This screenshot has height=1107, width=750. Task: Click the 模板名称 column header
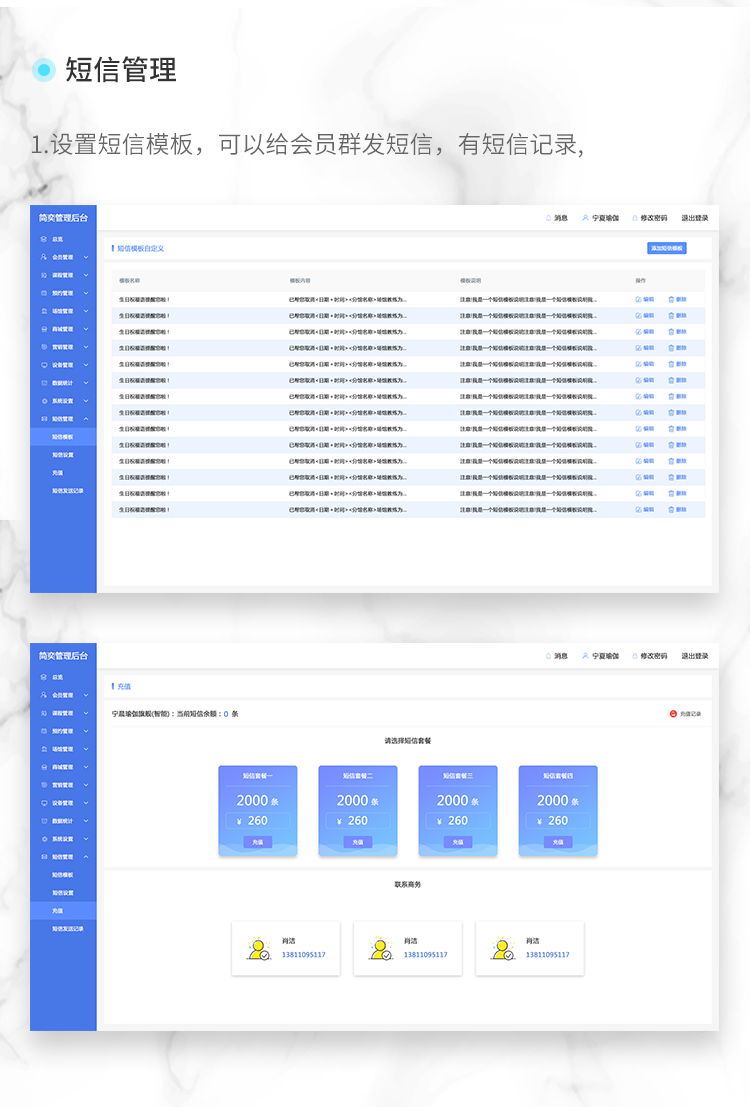[x=130, y=281]
